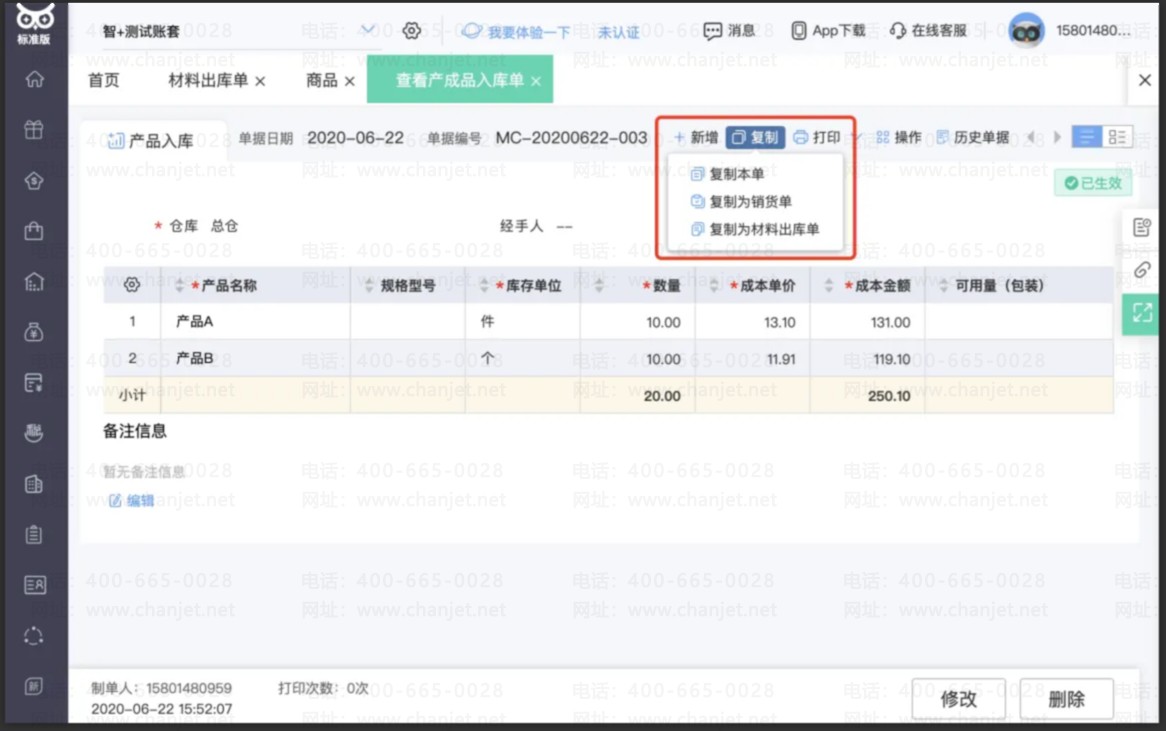Click the shopping bag icon in sidebar
The image size is (1166, 731).
click(35, 231)
